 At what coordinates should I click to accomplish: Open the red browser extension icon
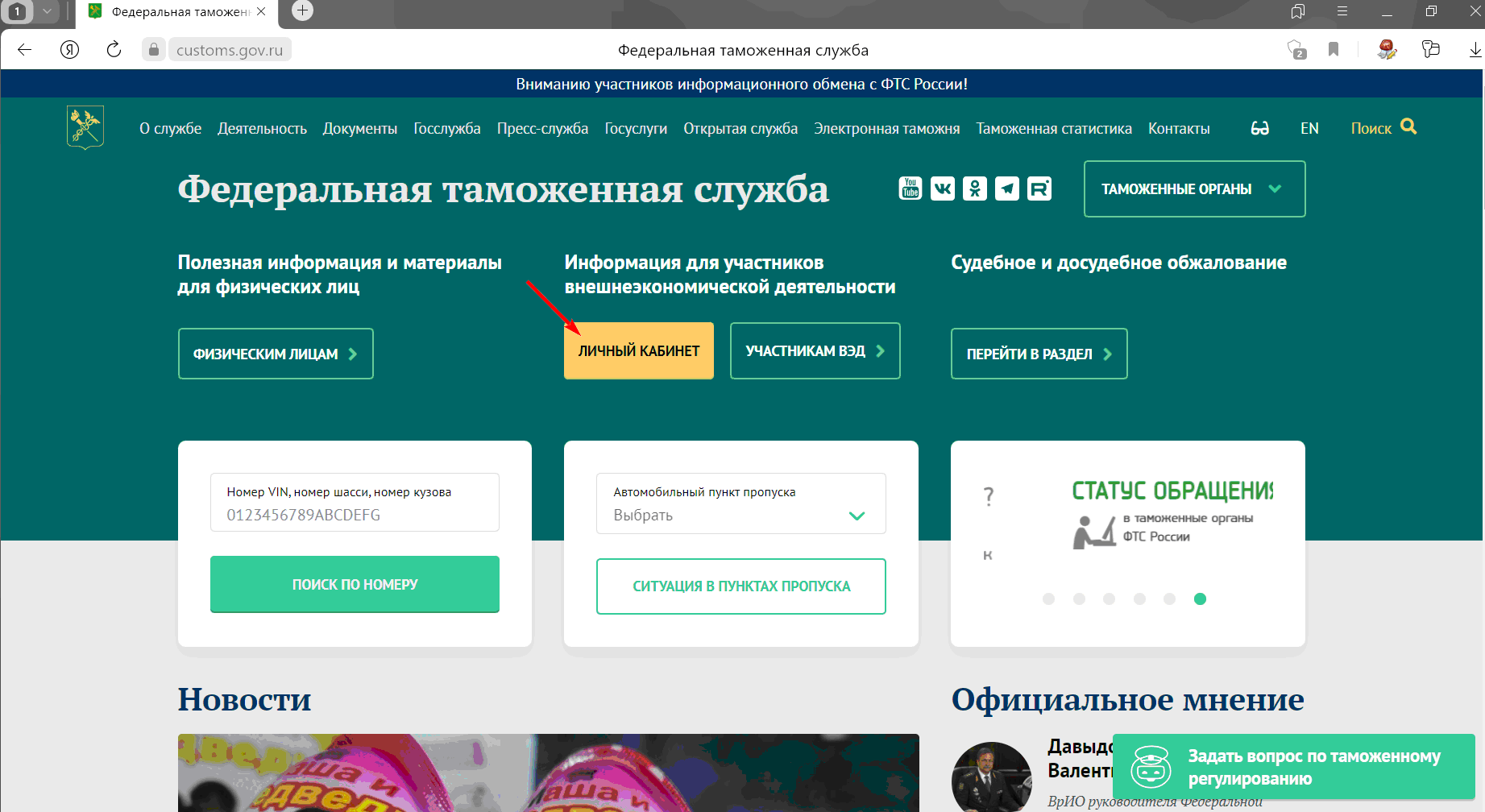1387,50
